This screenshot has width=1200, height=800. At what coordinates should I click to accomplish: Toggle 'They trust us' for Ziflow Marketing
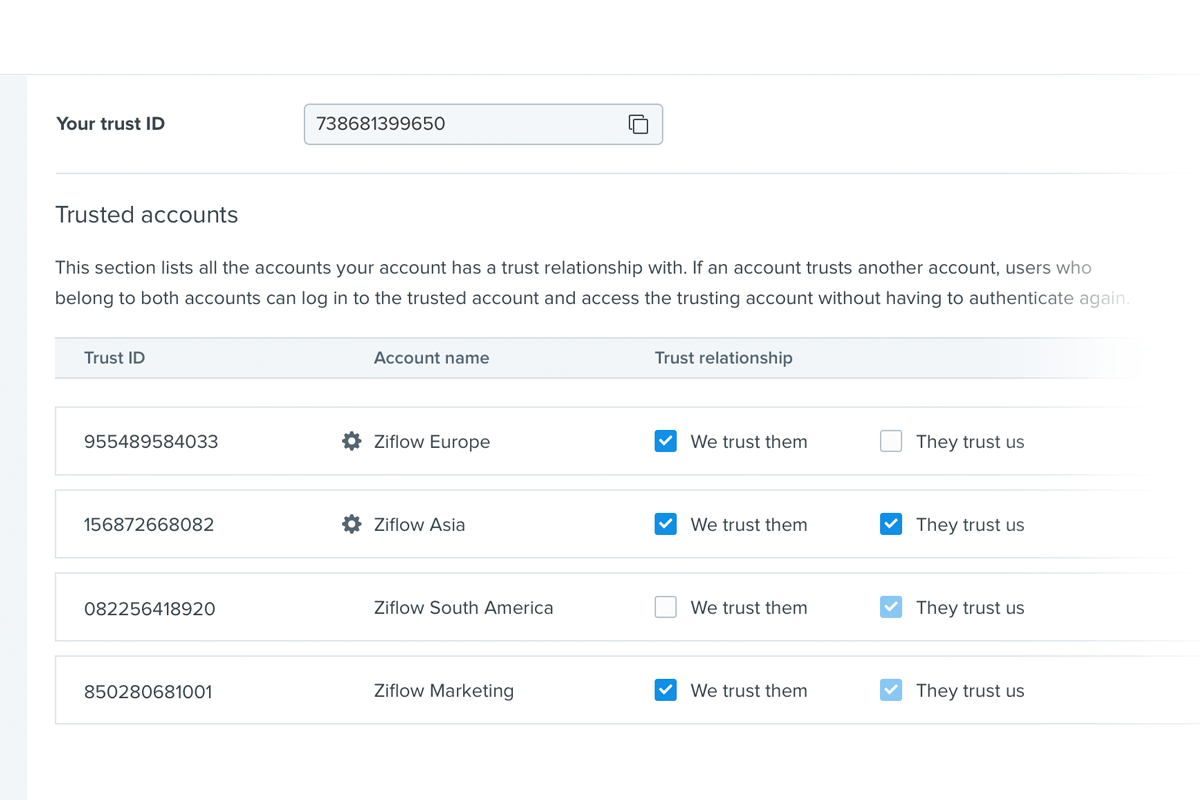(x=891, y=690)
